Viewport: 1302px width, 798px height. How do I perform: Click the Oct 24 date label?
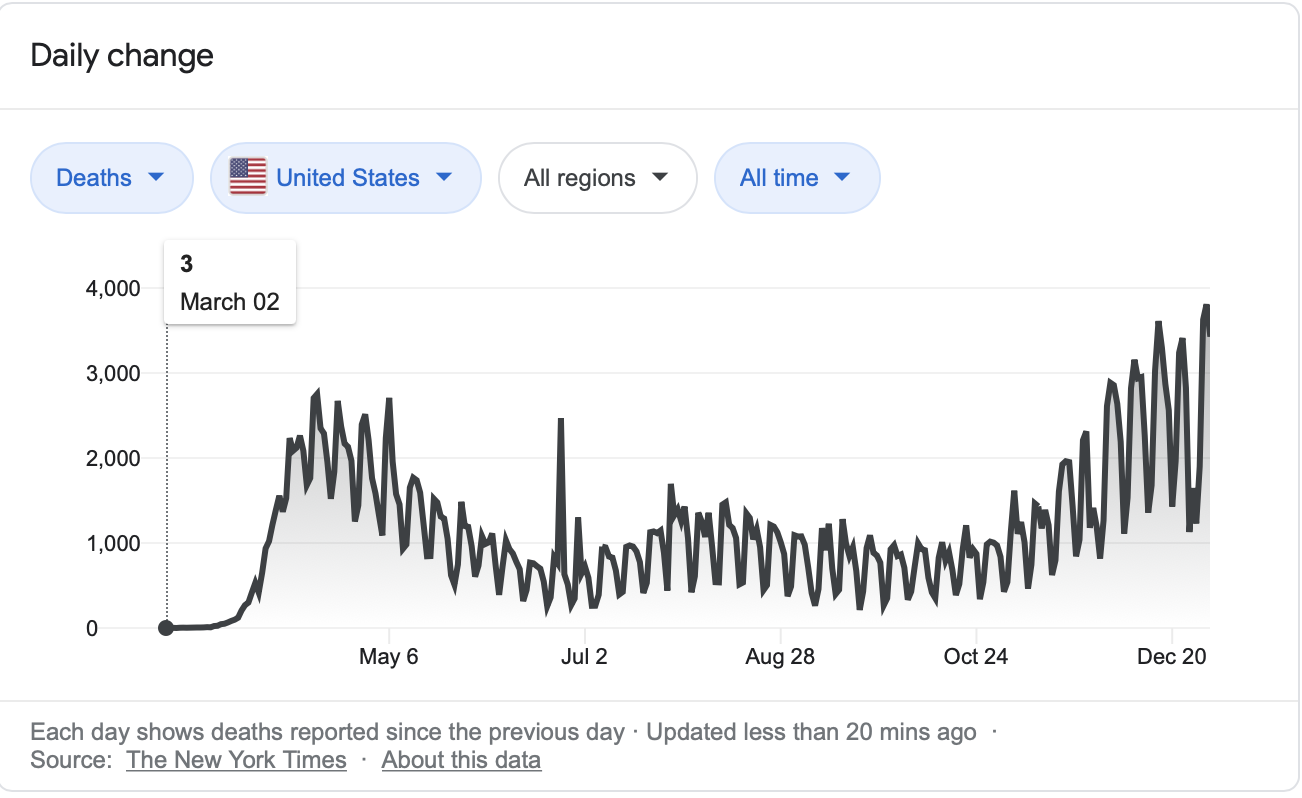[x=976, y=657]
